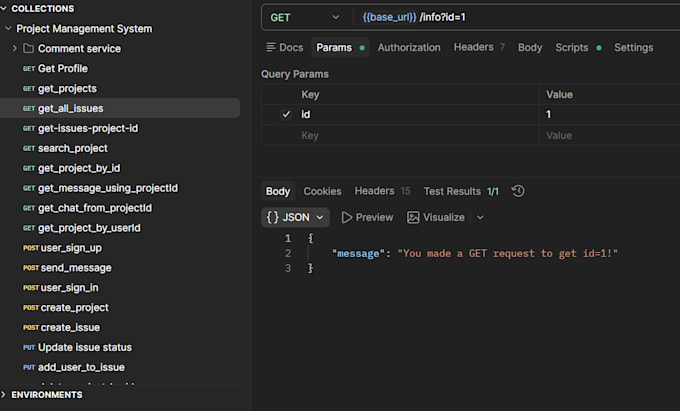
Task: Click the Preview button
Action: point(367,217)
